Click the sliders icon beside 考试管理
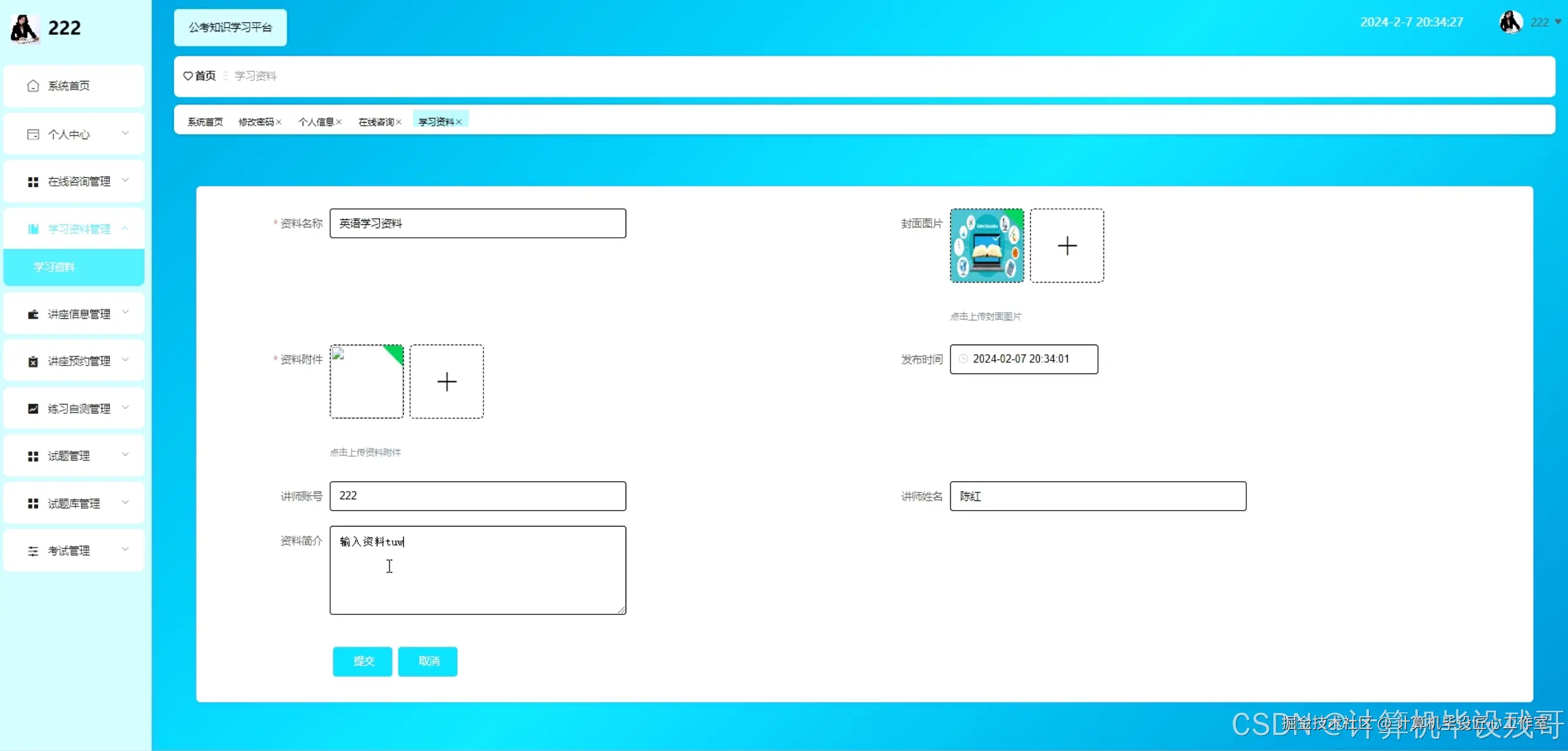1568x751 pixels. click(33, 551)
